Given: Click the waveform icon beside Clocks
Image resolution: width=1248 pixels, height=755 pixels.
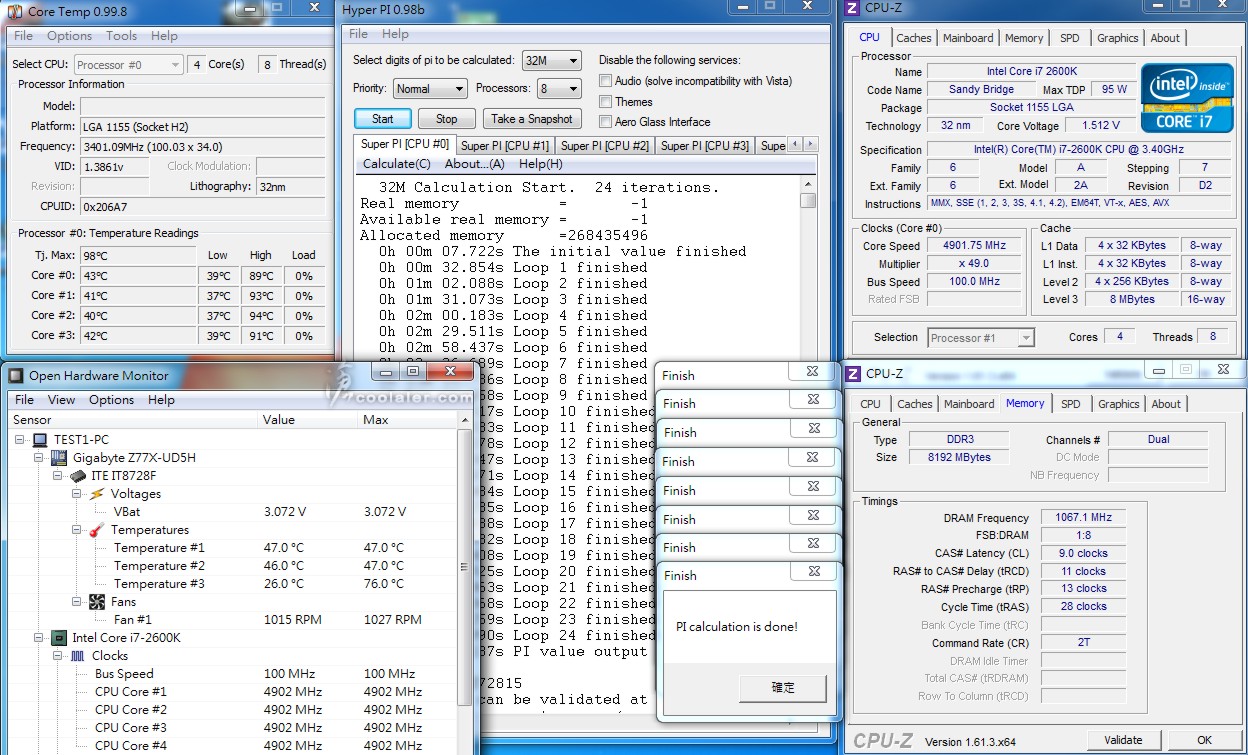Looking at the screenshot, I should [x=77, y=656].
